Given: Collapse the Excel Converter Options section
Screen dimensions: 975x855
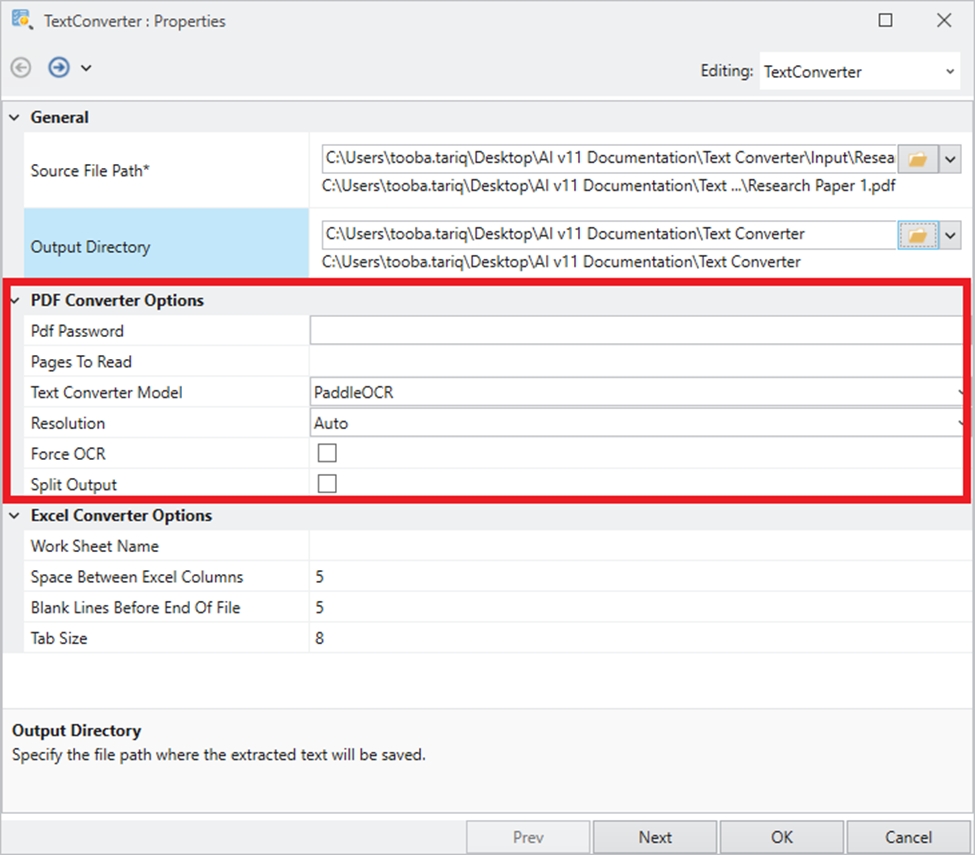Looking at the screenshot, I should coord(14,515).
